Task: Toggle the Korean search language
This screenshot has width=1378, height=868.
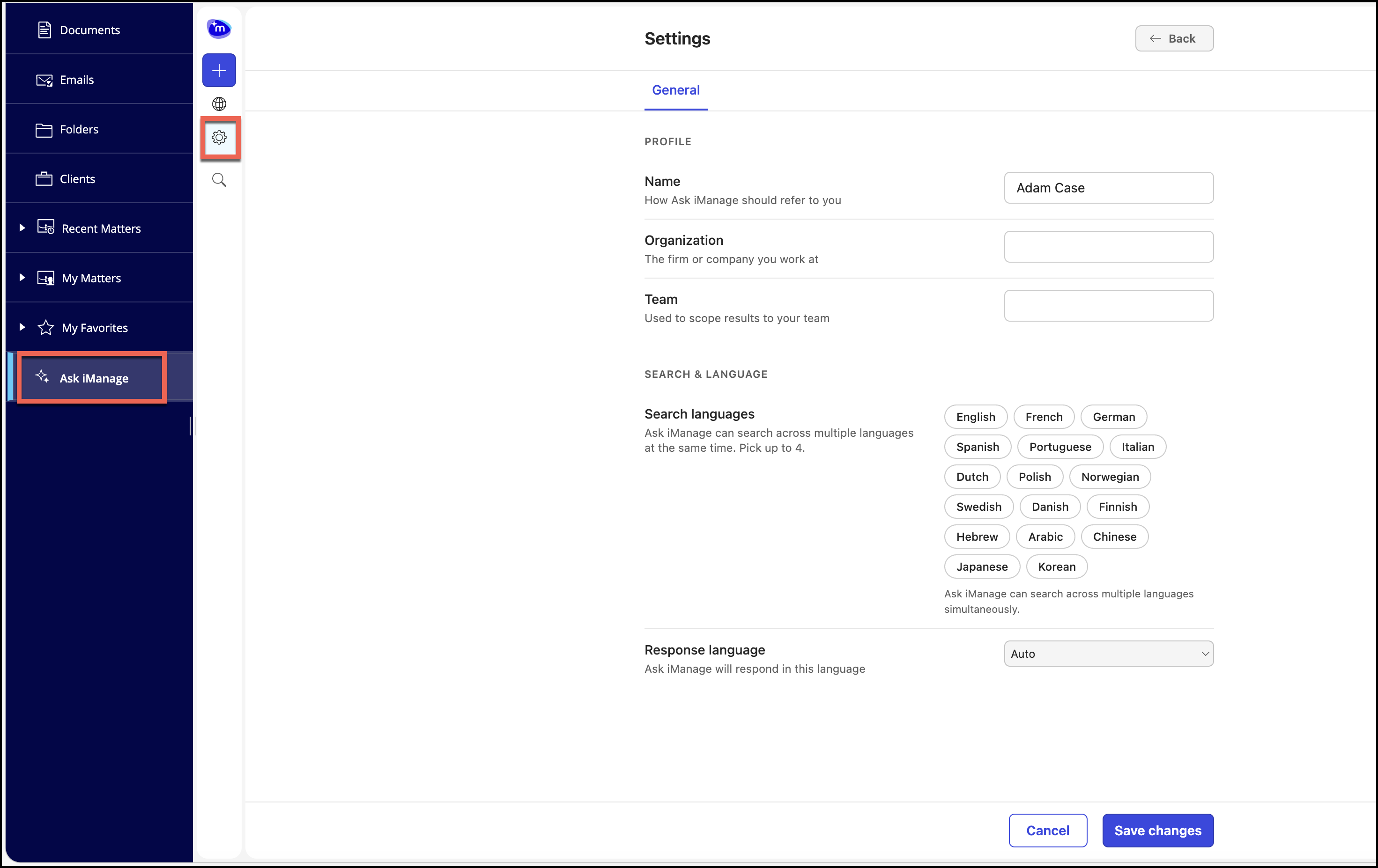Action: 1056,566
